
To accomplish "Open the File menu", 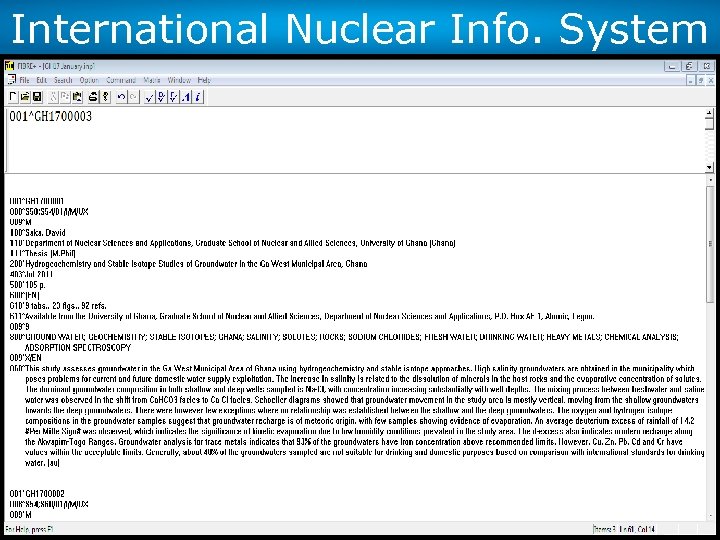I will point(24,80).
